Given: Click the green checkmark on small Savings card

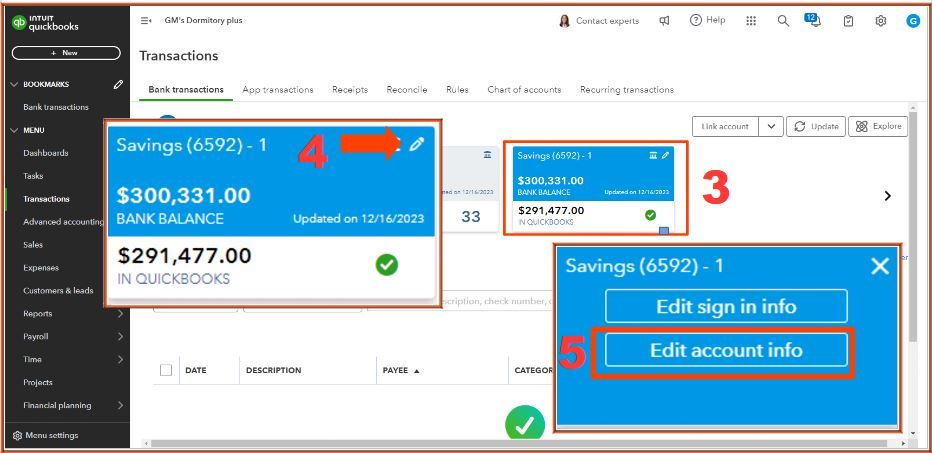Looking at the screenshot, I should (x=650, y=215).
